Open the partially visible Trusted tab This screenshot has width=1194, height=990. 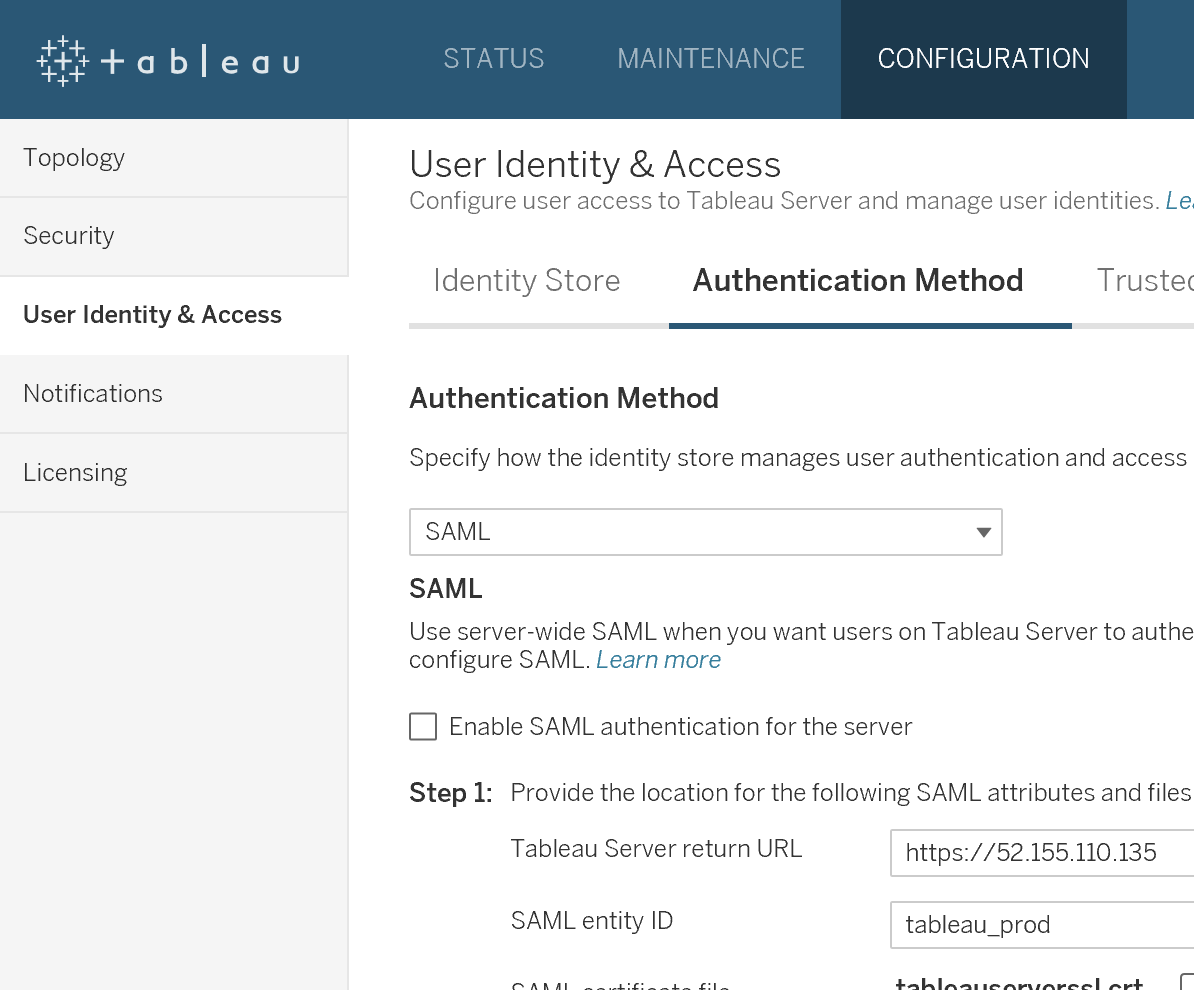1144,281
